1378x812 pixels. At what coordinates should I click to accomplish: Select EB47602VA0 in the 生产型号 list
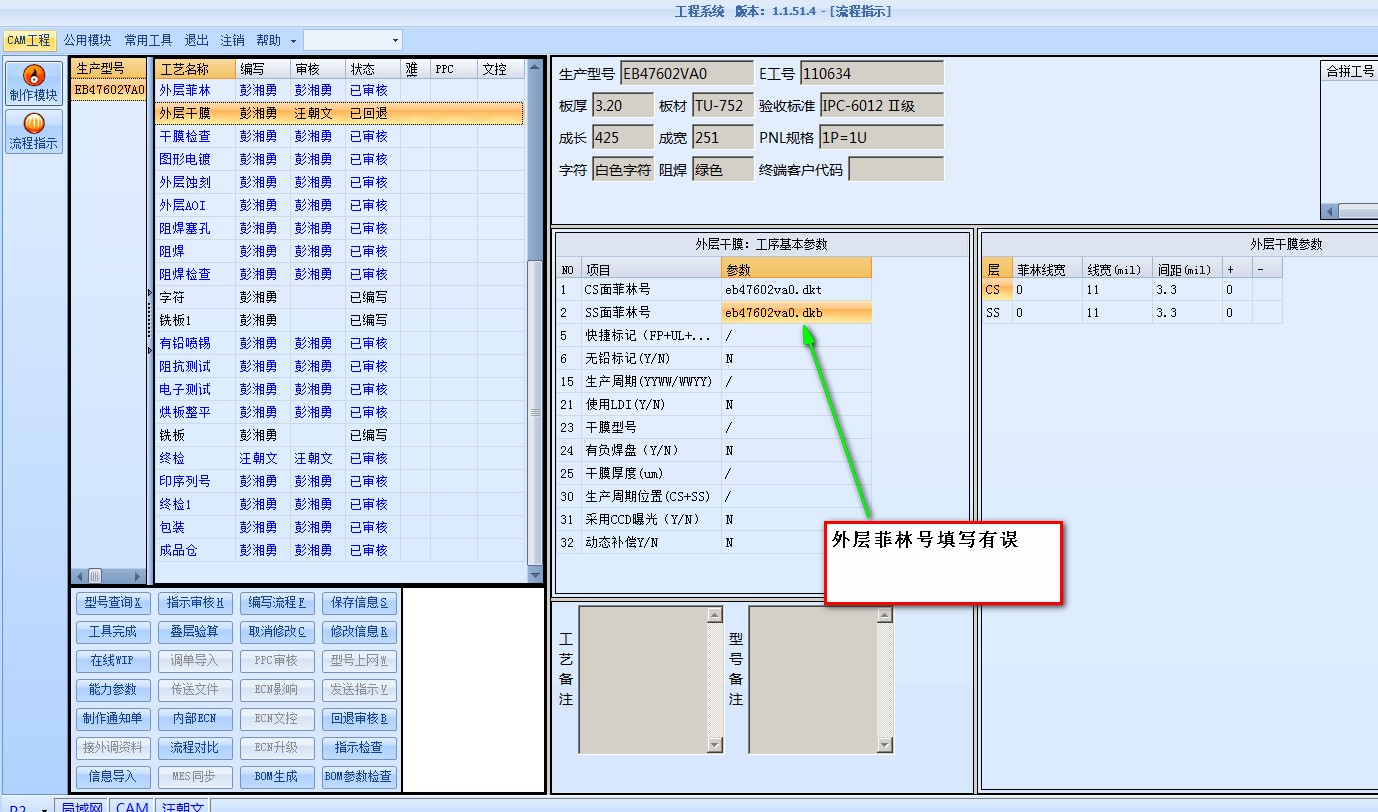tap(110, 90)
